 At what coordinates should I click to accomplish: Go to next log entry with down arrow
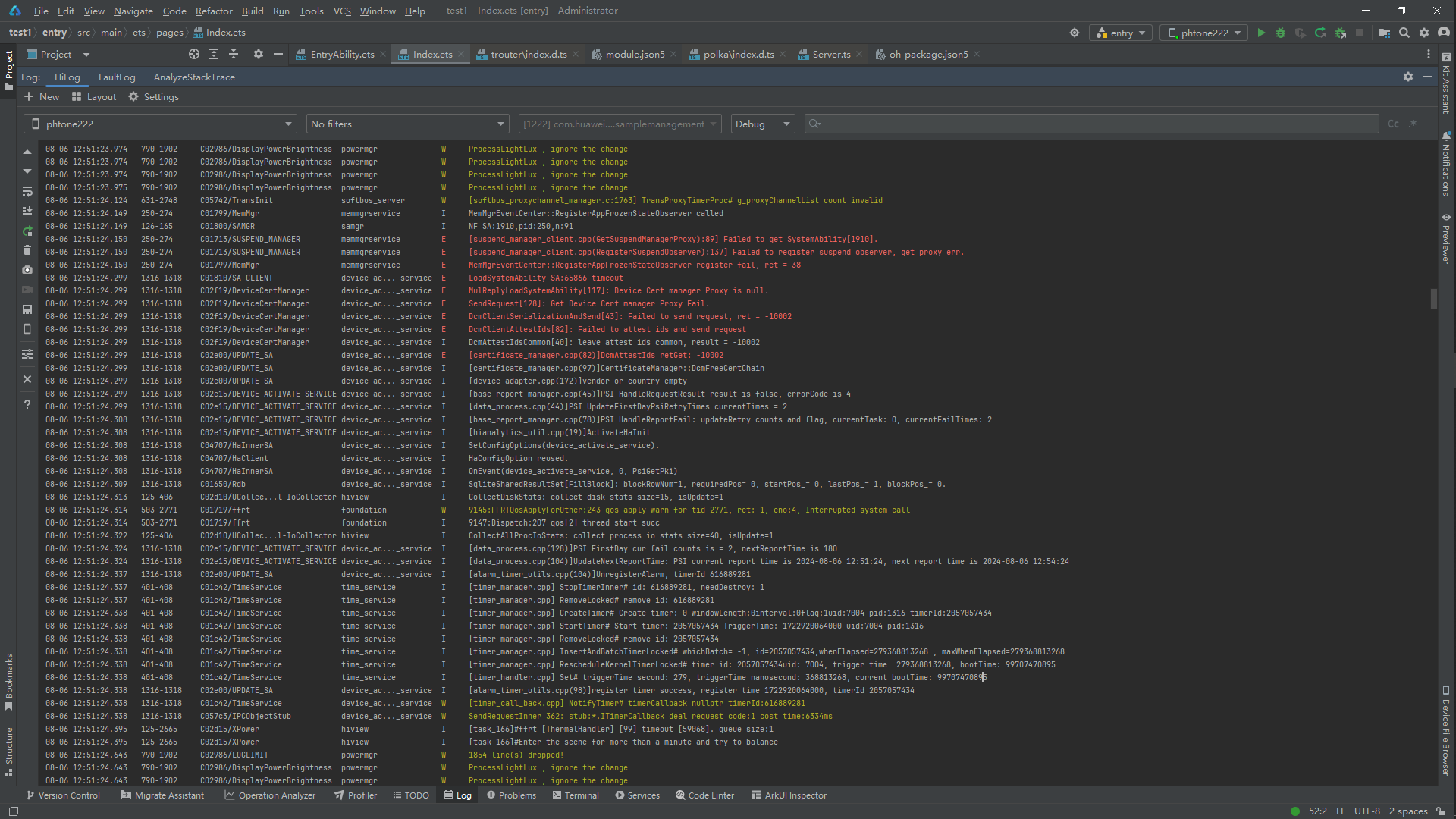point(27,171)
